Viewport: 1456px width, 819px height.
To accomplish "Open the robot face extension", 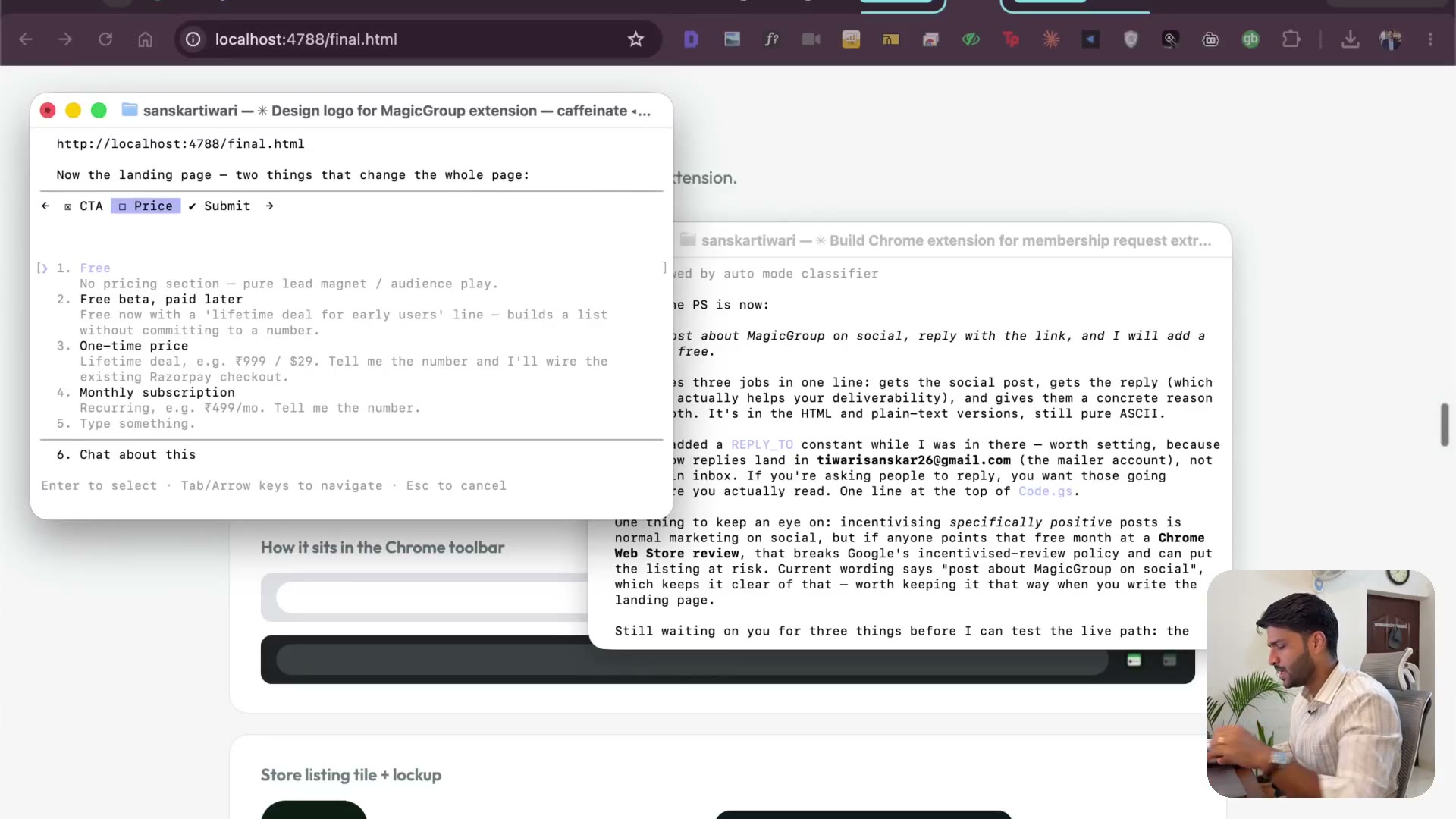I will tap(1211, 39).
